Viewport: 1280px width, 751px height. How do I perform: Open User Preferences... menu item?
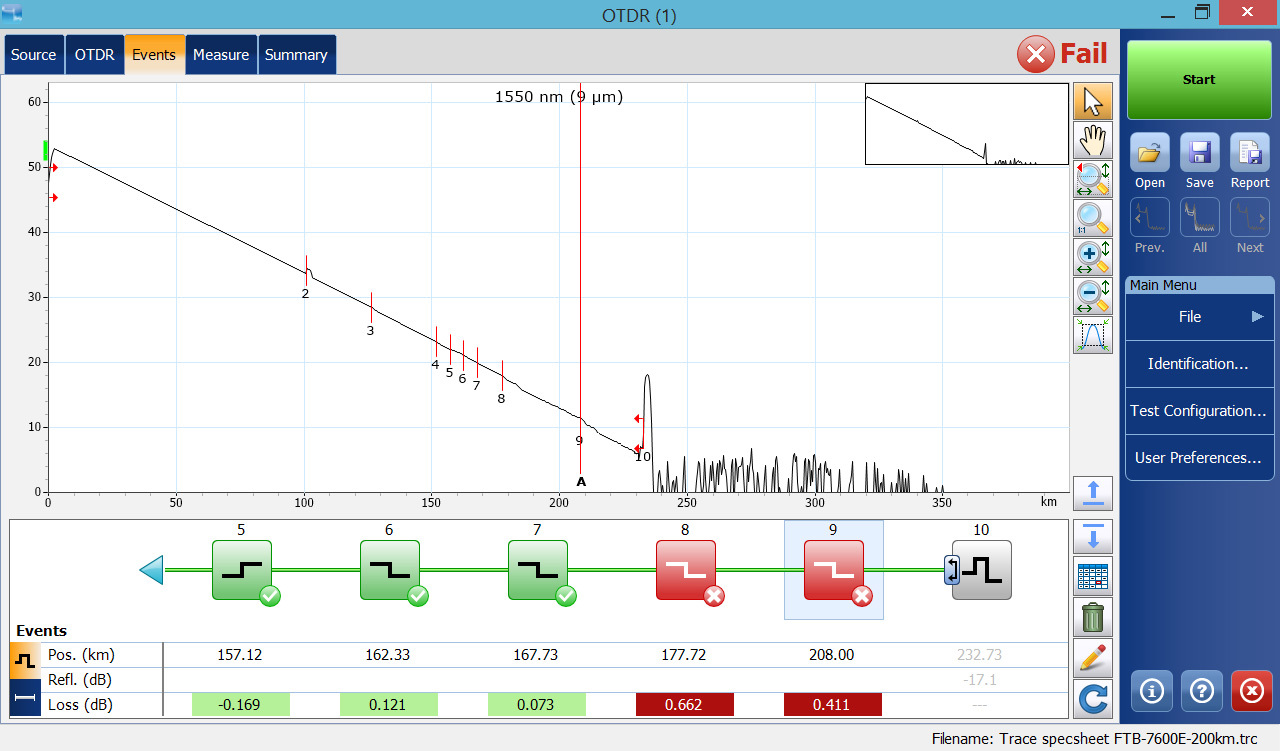tap(1200, 458)
